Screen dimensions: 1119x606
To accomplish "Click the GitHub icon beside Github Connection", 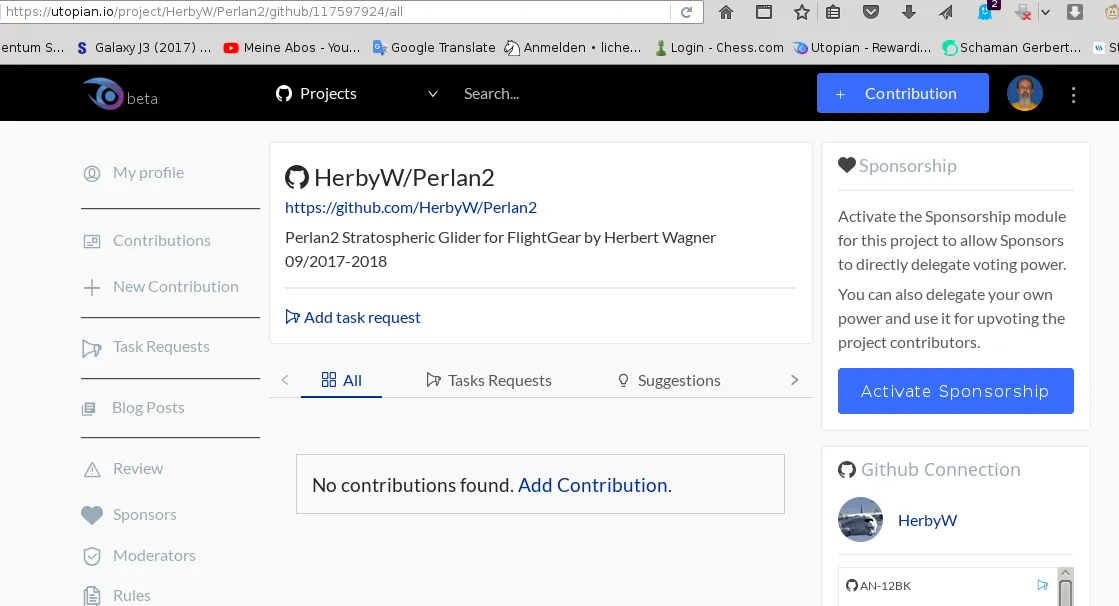I will [x=846, y=470].
